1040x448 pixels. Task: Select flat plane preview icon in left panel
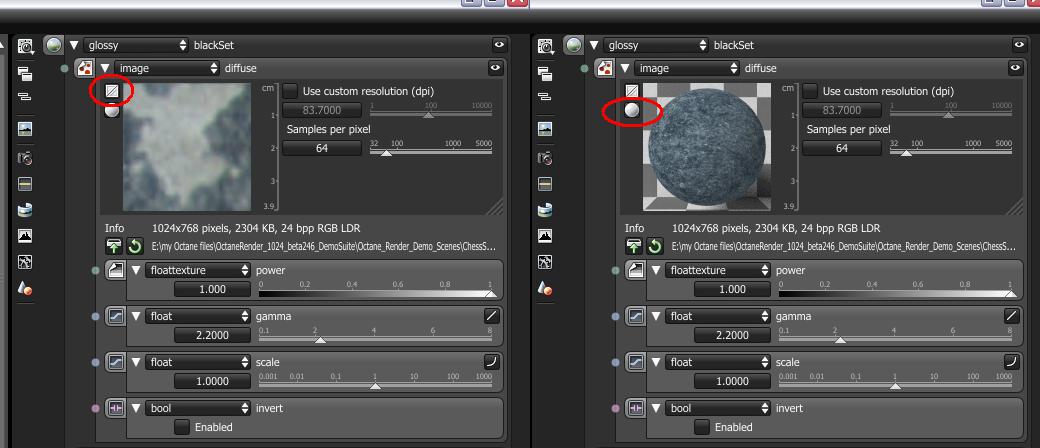pos(112,92)
